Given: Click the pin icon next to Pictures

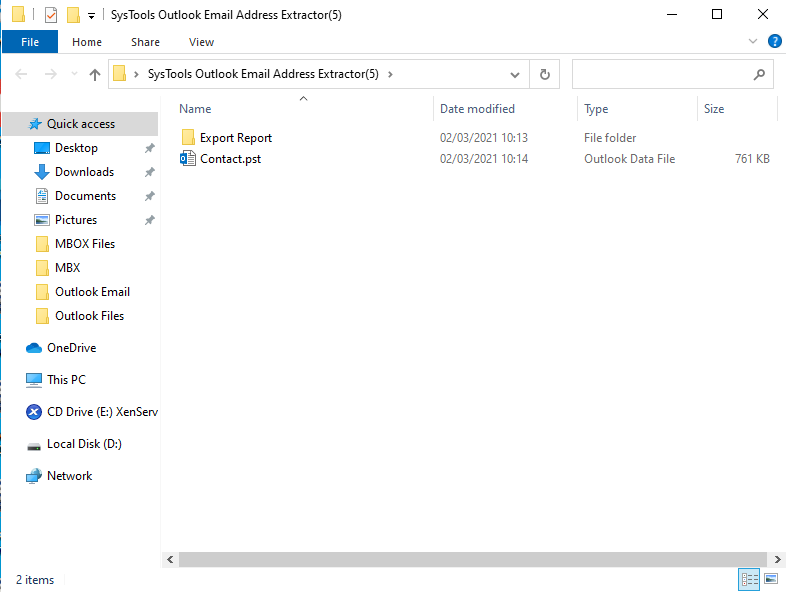Looking at the screenshot, I should pyautogui.click(x=150, y=220).
